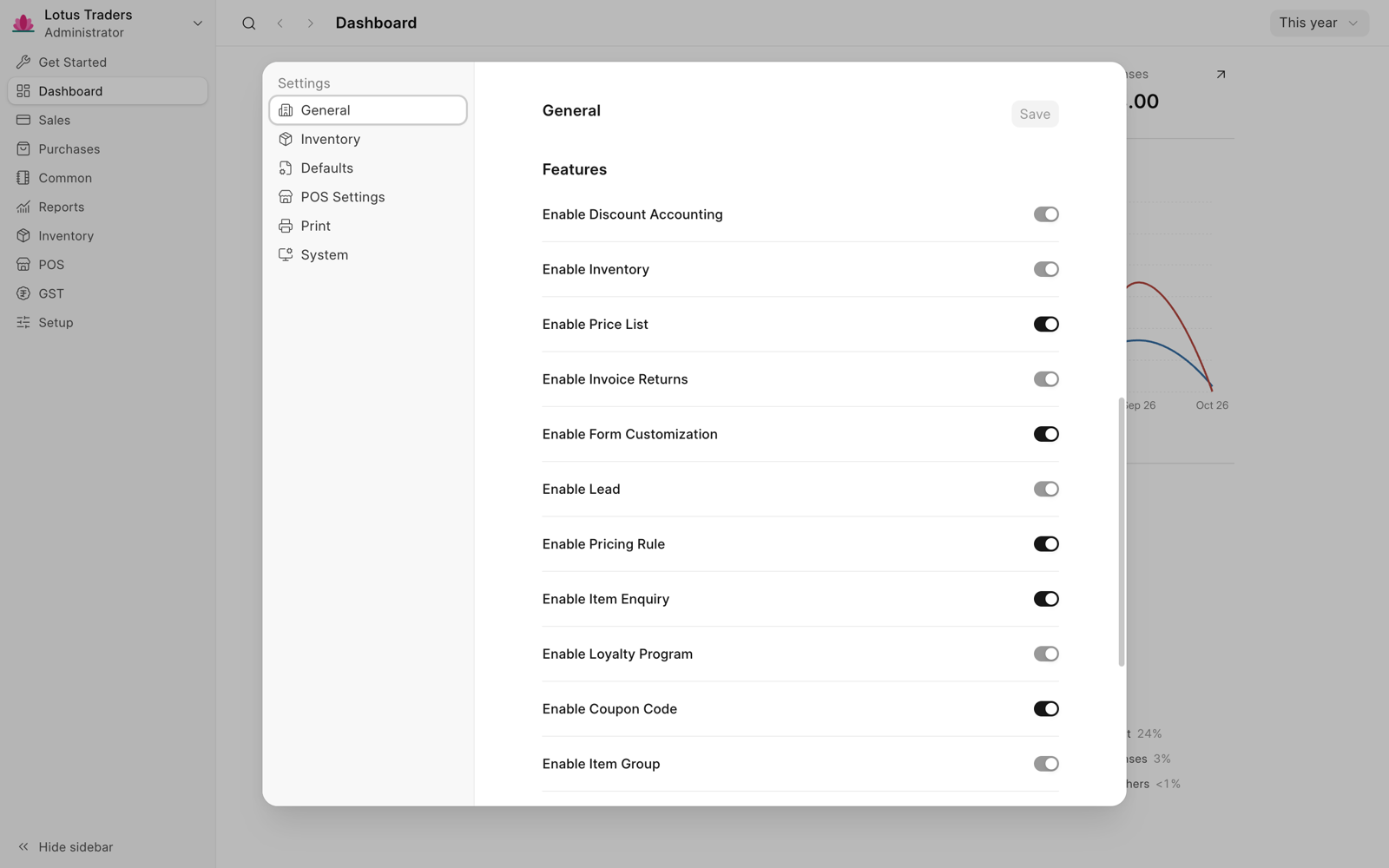The height and width of the screenshot is (868, 1389).
Task: Turn off Enable Pricing Rule switch
Action: pyautogui.click(x=1046, y=544)
